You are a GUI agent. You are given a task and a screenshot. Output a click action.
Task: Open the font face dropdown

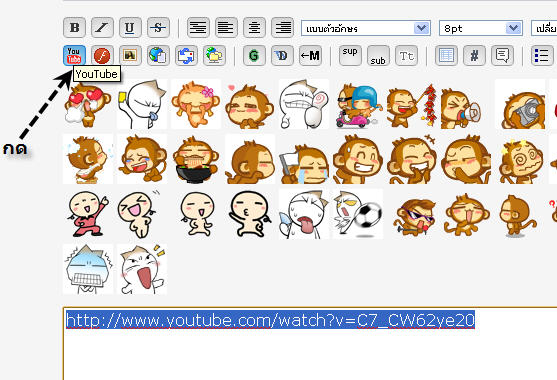[x=366, y=28]
